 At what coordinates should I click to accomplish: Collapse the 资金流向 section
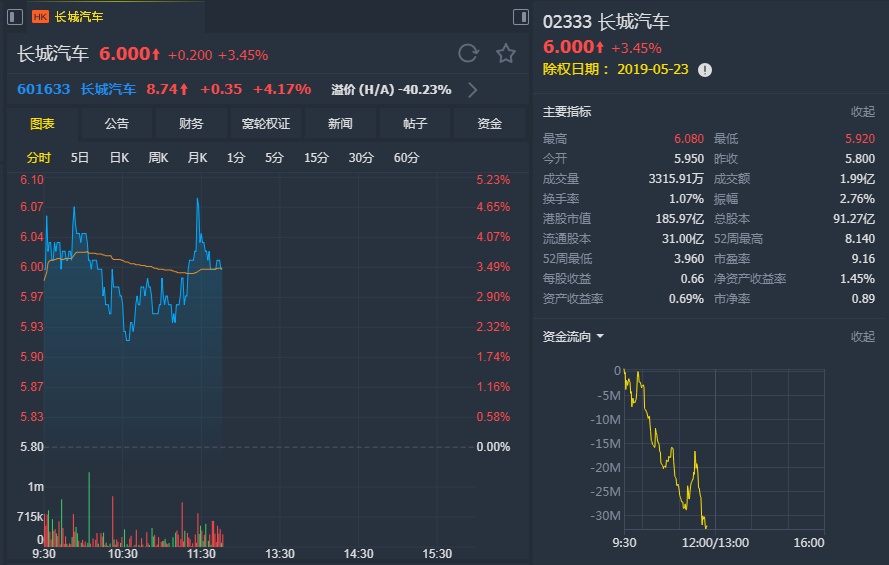(862, 337)
